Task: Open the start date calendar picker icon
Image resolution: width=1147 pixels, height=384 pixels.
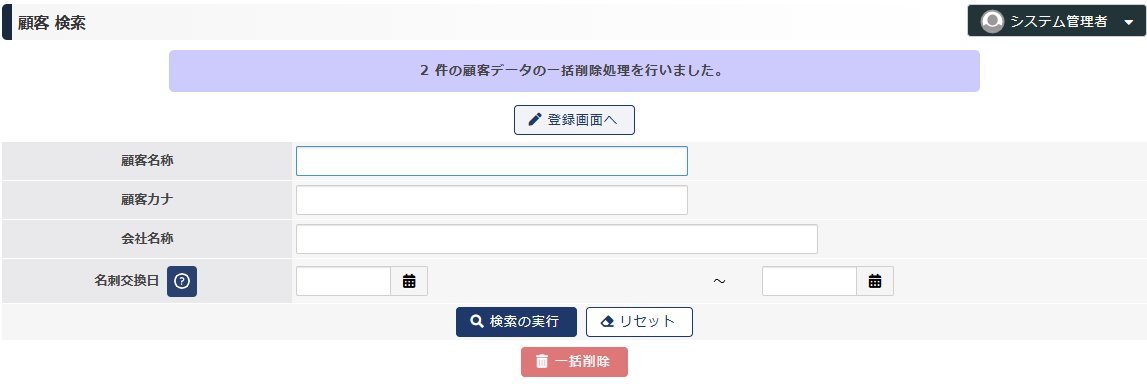Action: pos(409,281)
